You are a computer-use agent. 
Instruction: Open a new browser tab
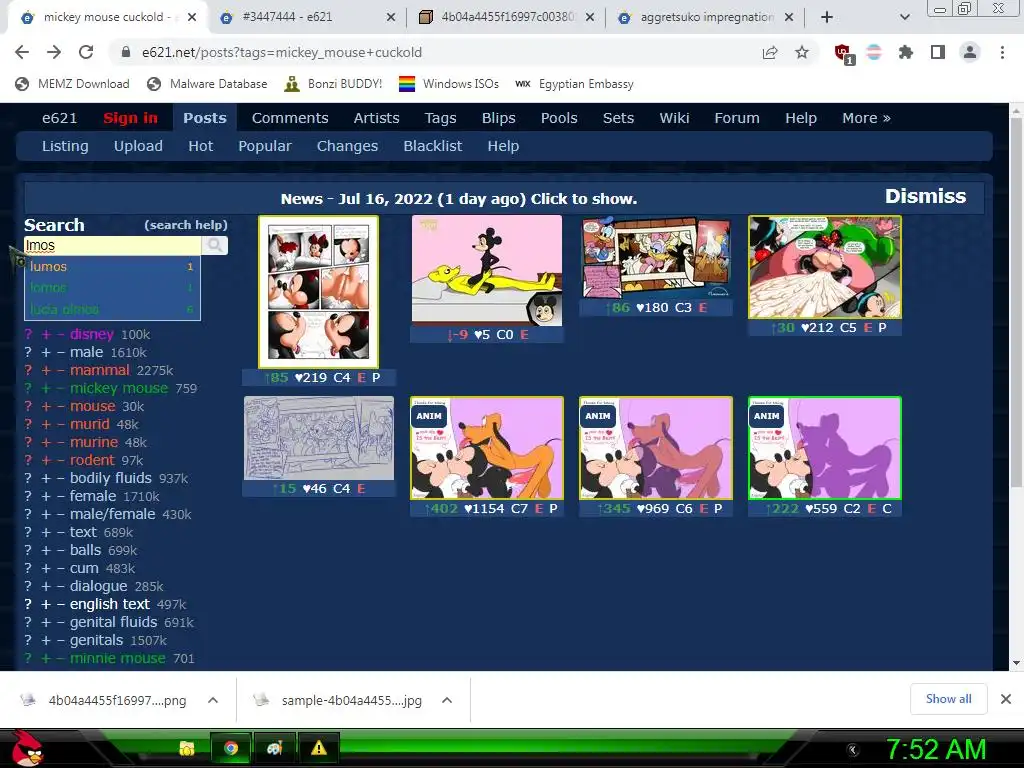827,17
